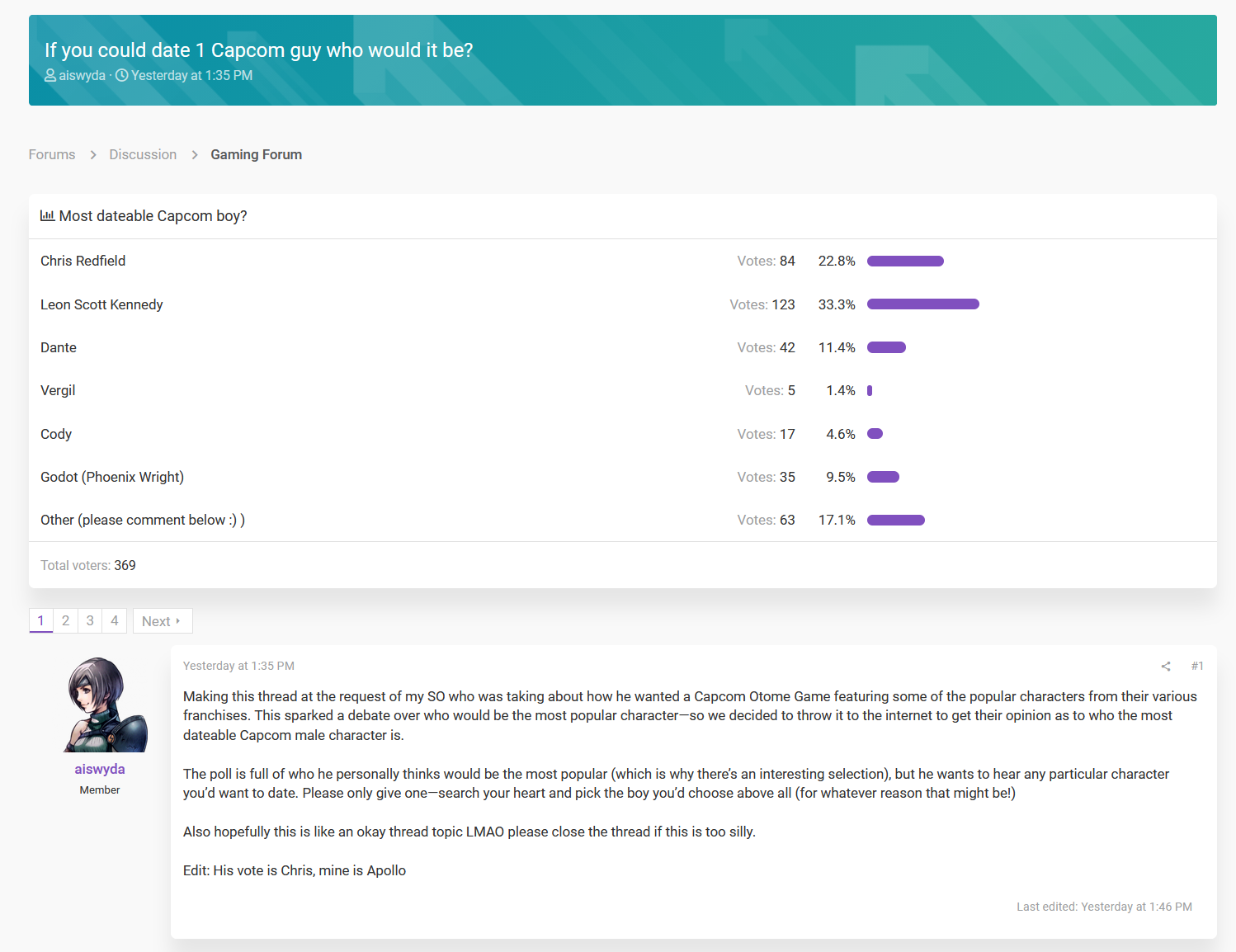Click the Leon Scott Kennedy poll option
The image size is (1236, 952).
click(101, 304)
